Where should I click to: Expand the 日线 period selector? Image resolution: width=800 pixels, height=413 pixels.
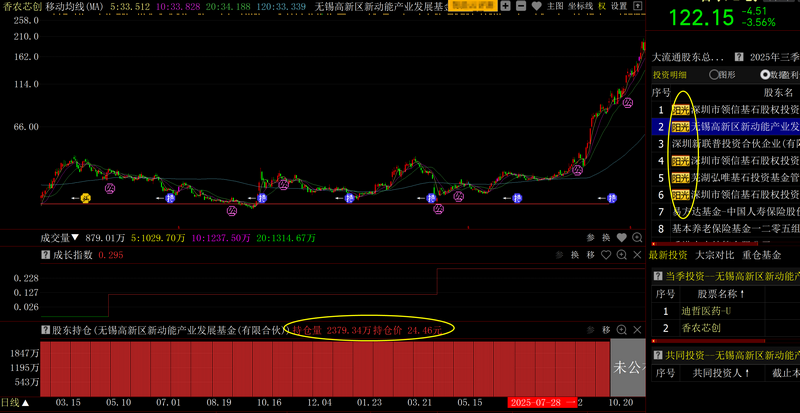tap(14, 403)
